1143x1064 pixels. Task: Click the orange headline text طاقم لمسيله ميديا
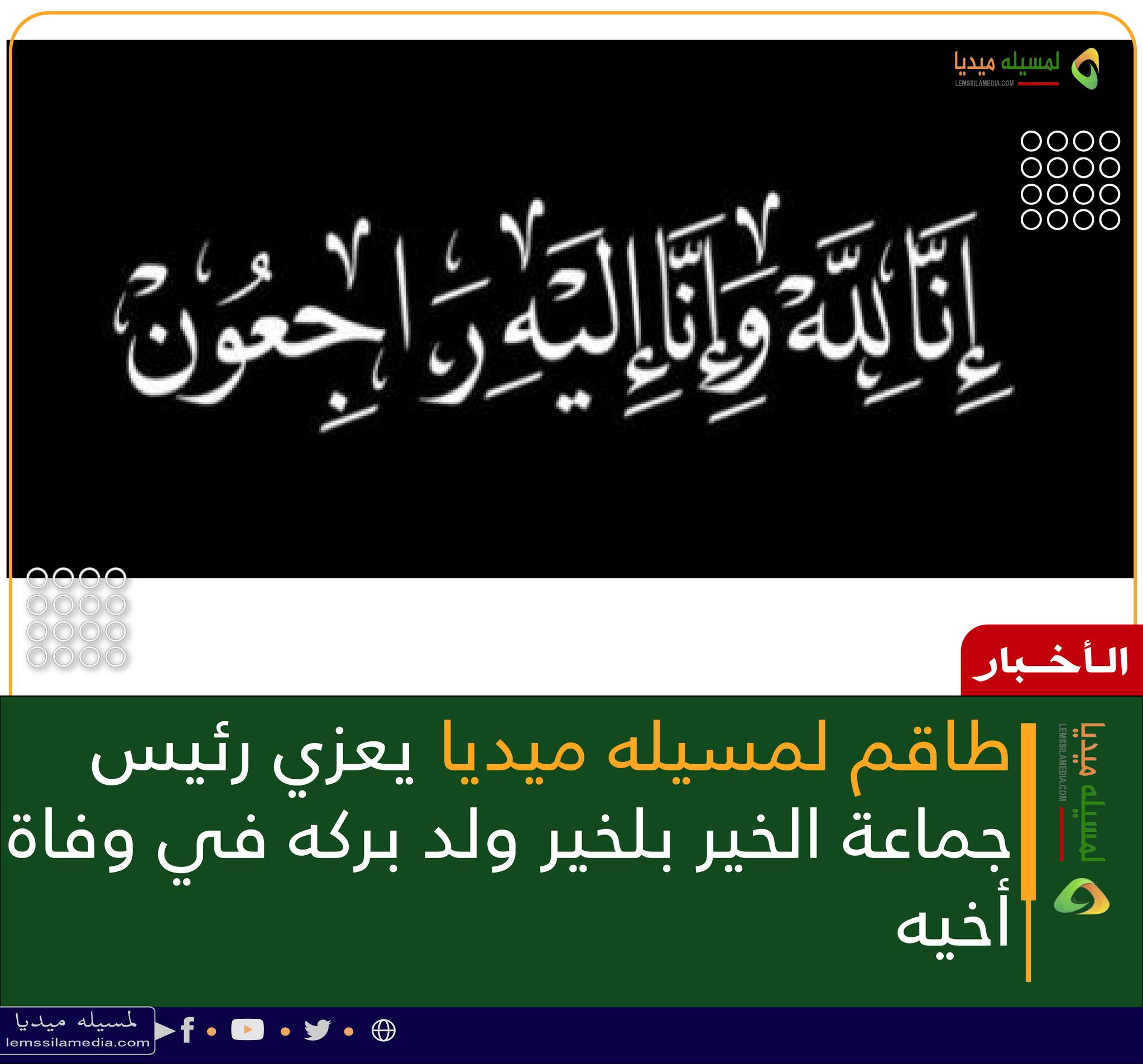point(727,754)
